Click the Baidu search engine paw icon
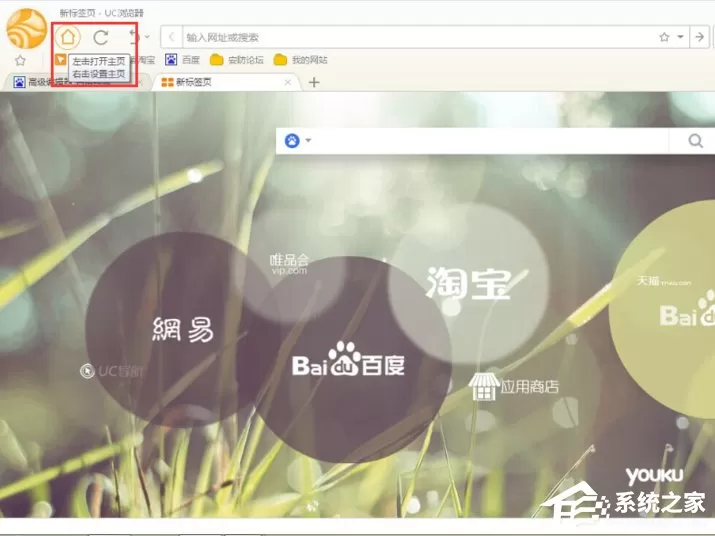Image resolution: width=715 pixels, height=536 pixels. click(292, 141)
